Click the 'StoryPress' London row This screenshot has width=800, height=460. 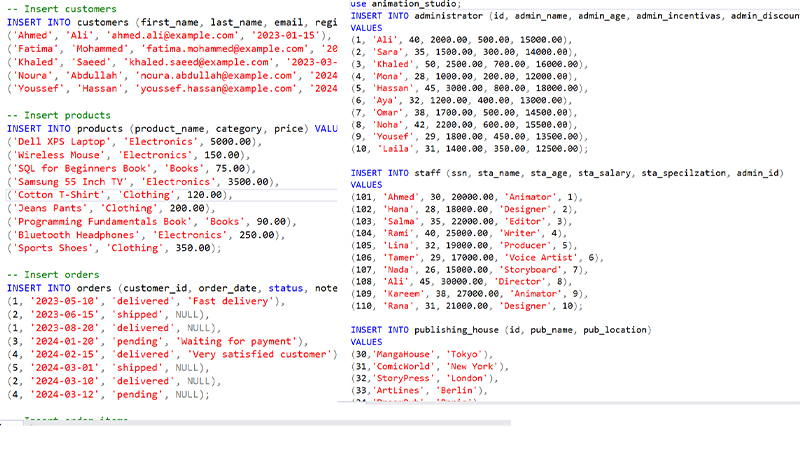click(x=424, y=378)
